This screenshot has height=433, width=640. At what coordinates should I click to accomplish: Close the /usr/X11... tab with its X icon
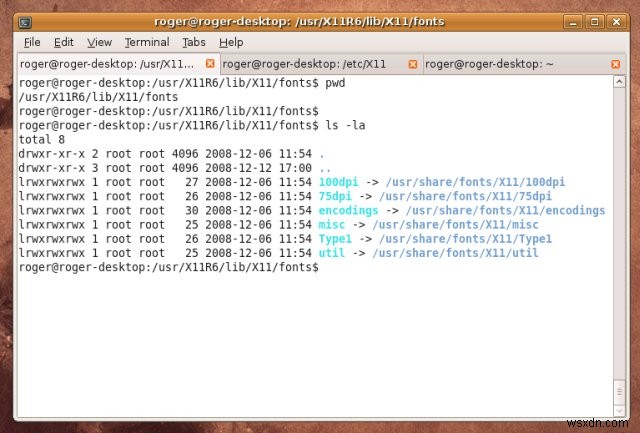pyautogui.click(x=210, y=64)
